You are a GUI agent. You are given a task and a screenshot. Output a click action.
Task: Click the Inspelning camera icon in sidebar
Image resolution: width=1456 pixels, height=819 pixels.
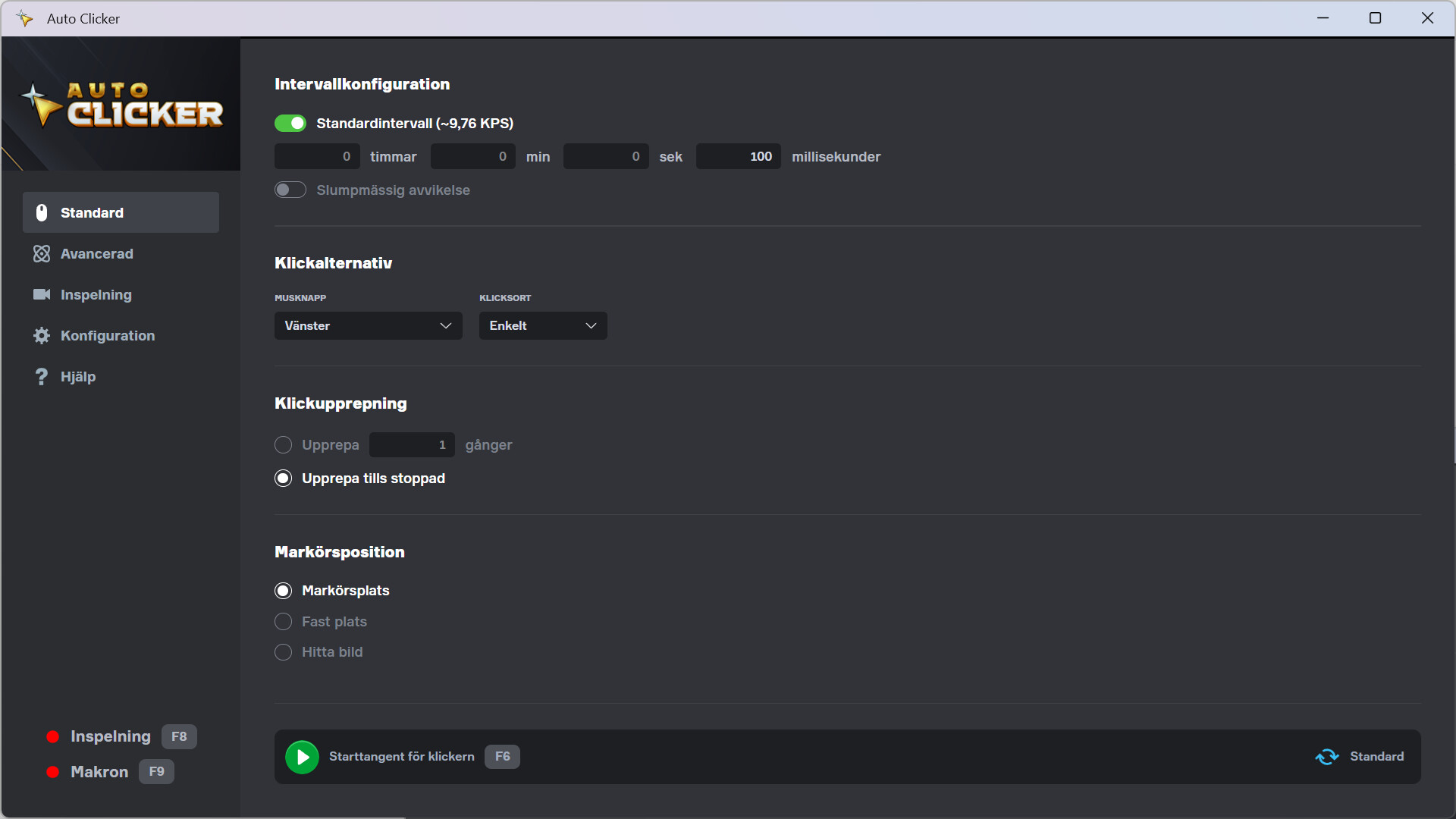click(42, 295)
